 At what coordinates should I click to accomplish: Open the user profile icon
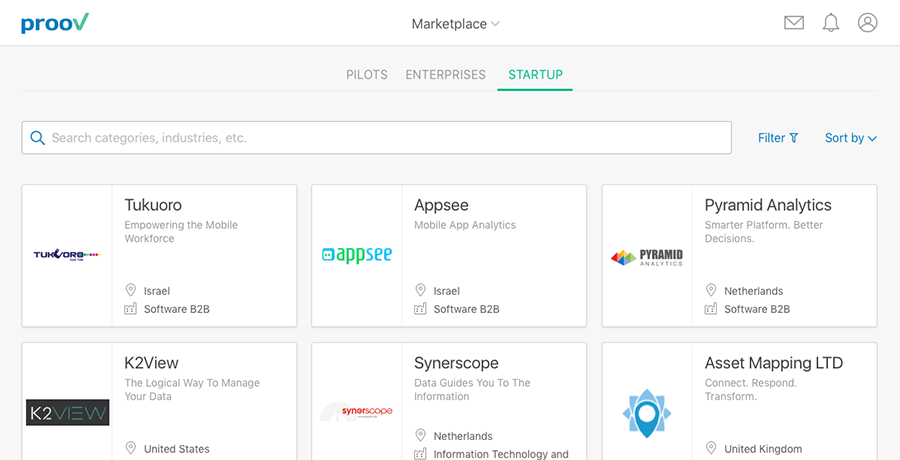pos(867,23)
